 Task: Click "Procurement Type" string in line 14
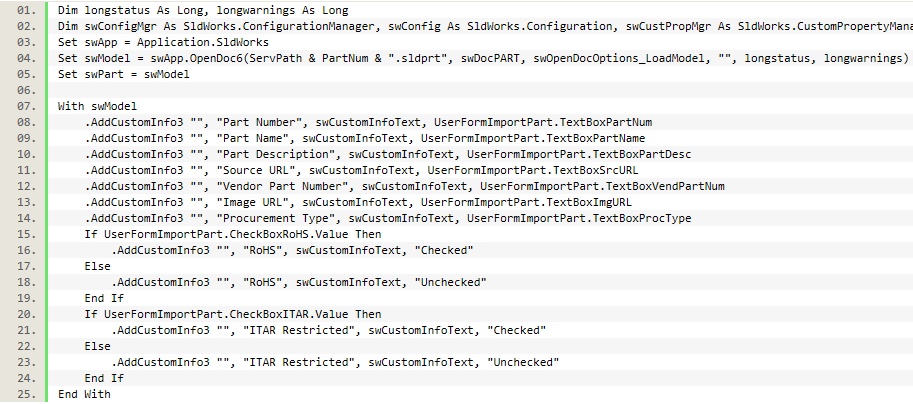tap(278, 218)
